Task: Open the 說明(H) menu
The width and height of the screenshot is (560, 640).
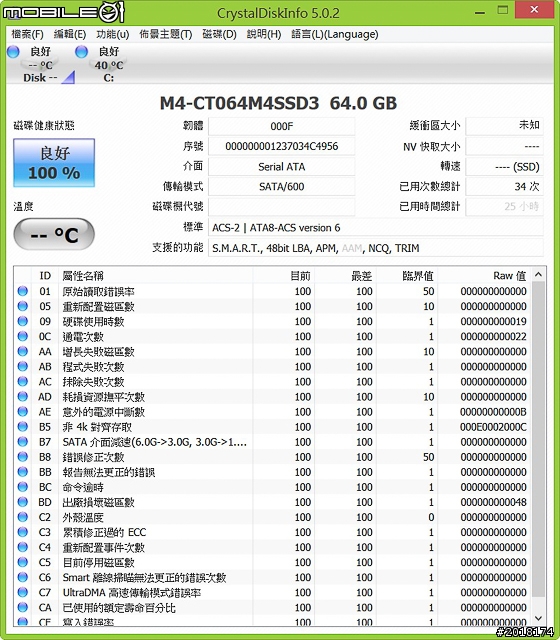Action: (x=264, y=34)
